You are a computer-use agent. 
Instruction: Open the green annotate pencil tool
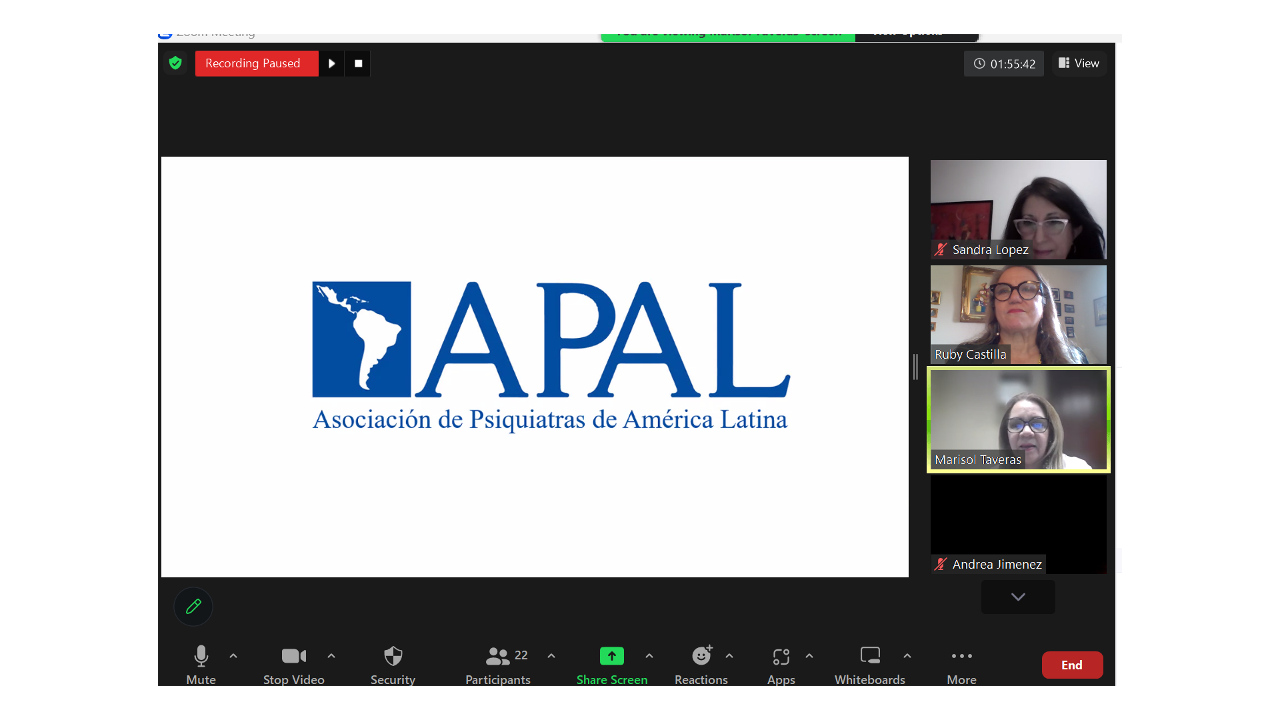pyautogui.click(x=193, y=606)
